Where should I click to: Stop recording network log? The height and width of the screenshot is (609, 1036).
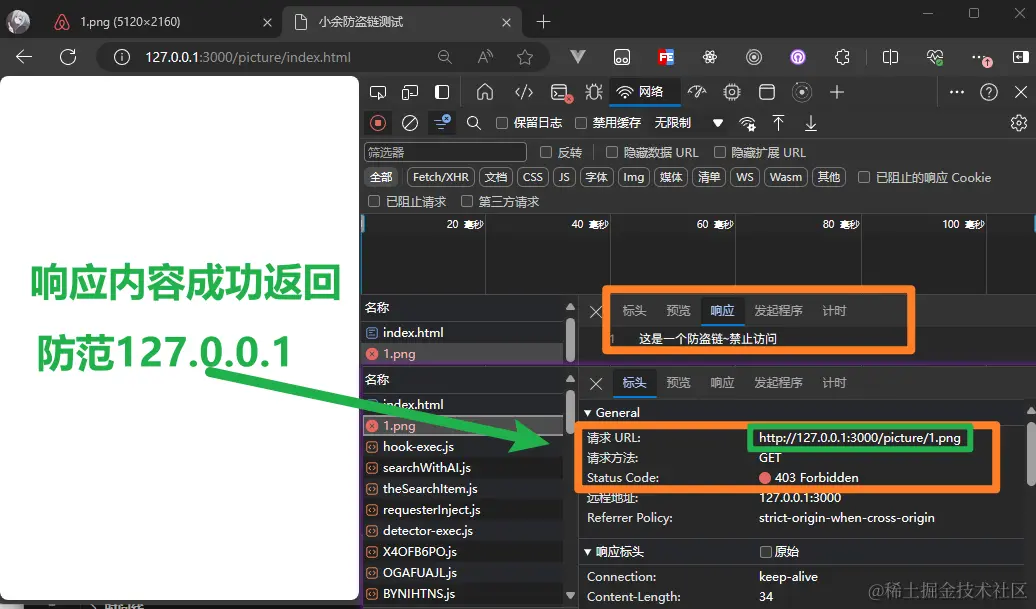[x=378, y=123]
